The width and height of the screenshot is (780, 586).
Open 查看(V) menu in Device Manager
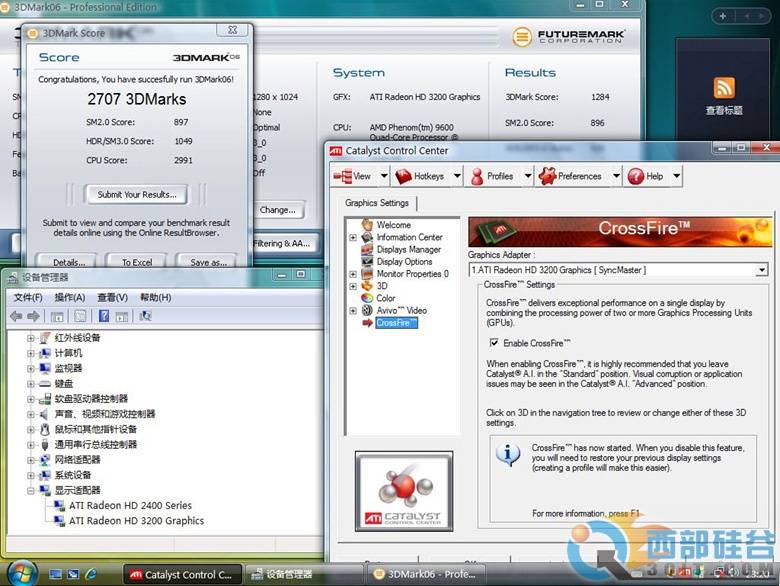112,297
